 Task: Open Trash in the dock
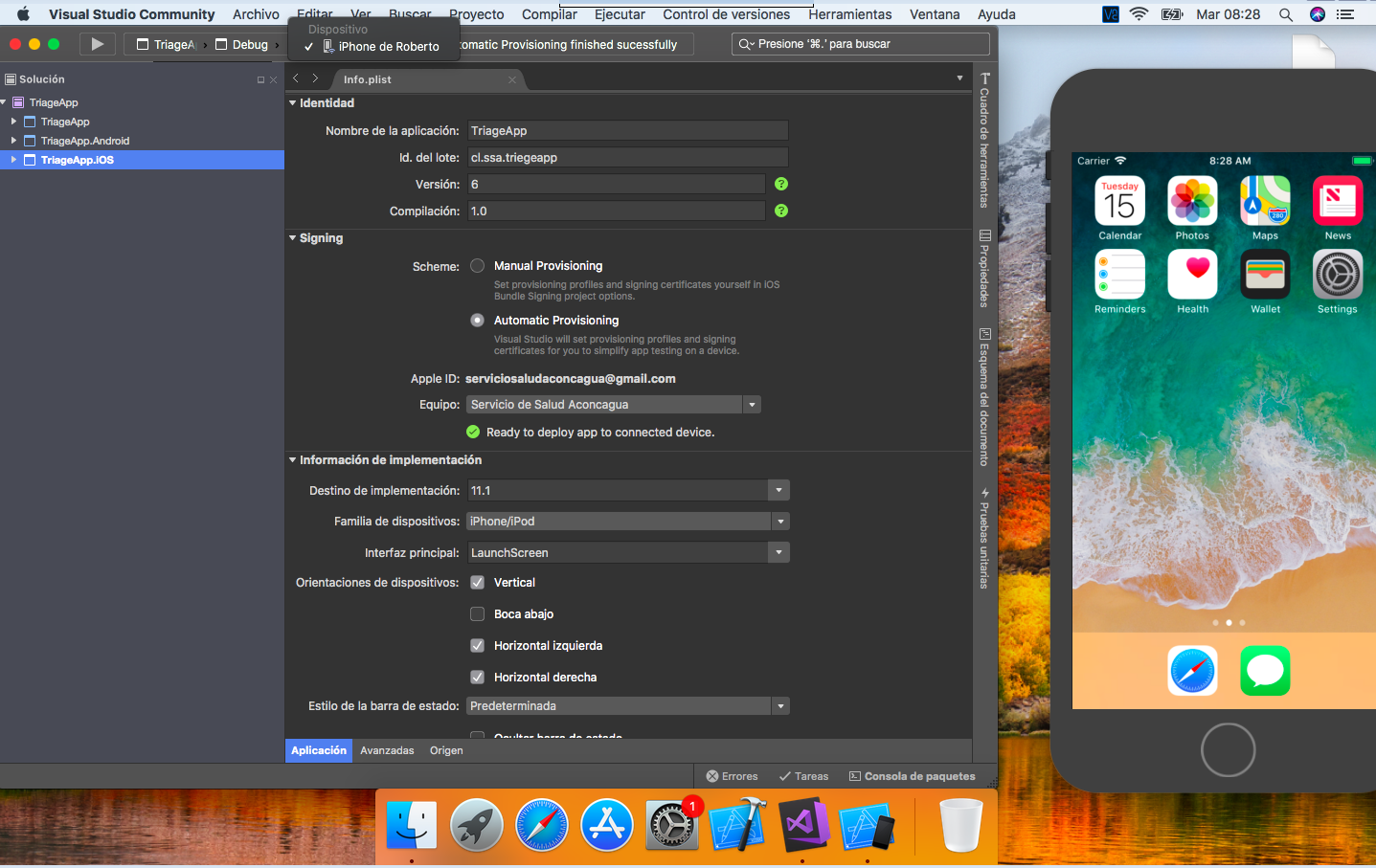point(960,825)
